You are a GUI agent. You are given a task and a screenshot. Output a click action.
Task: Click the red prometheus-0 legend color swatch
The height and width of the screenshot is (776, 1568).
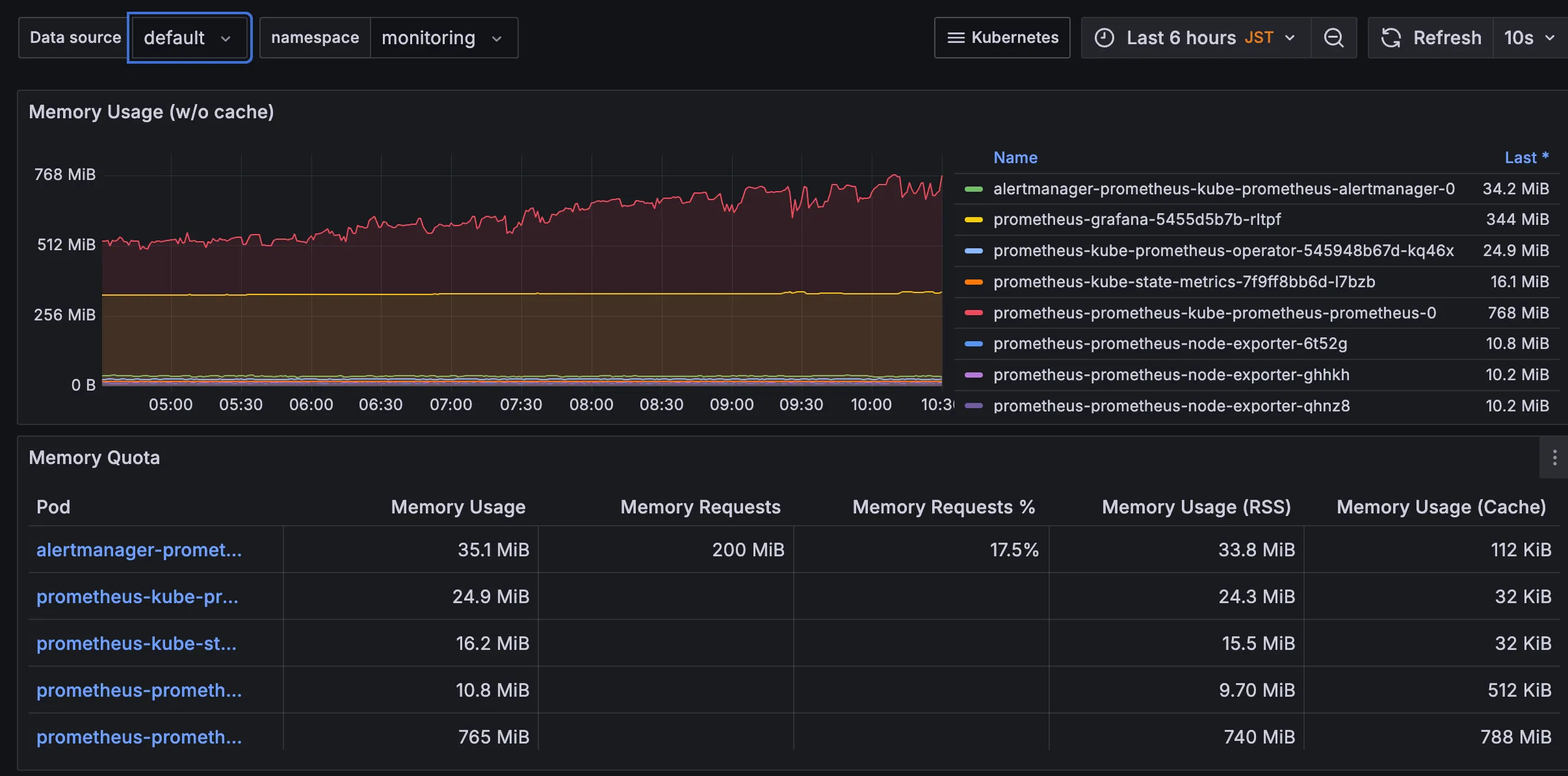pos(973,313)
